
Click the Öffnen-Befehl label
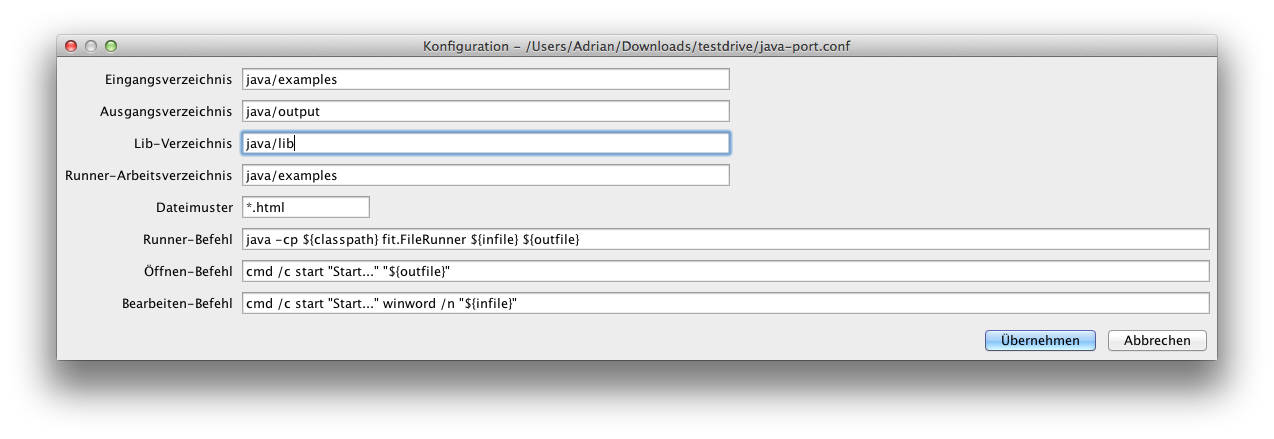pos(189,271)
